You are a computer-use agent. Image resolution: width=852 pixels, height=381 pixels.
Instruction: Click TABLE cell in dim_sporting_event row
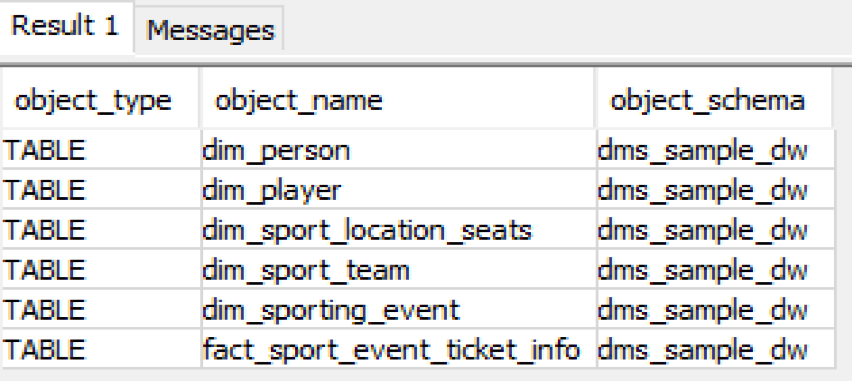point(101,309)
